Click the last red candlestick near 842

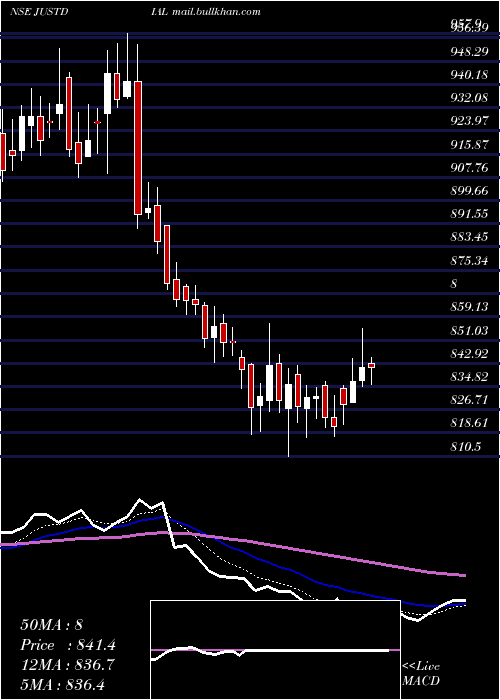coord(371,366)
